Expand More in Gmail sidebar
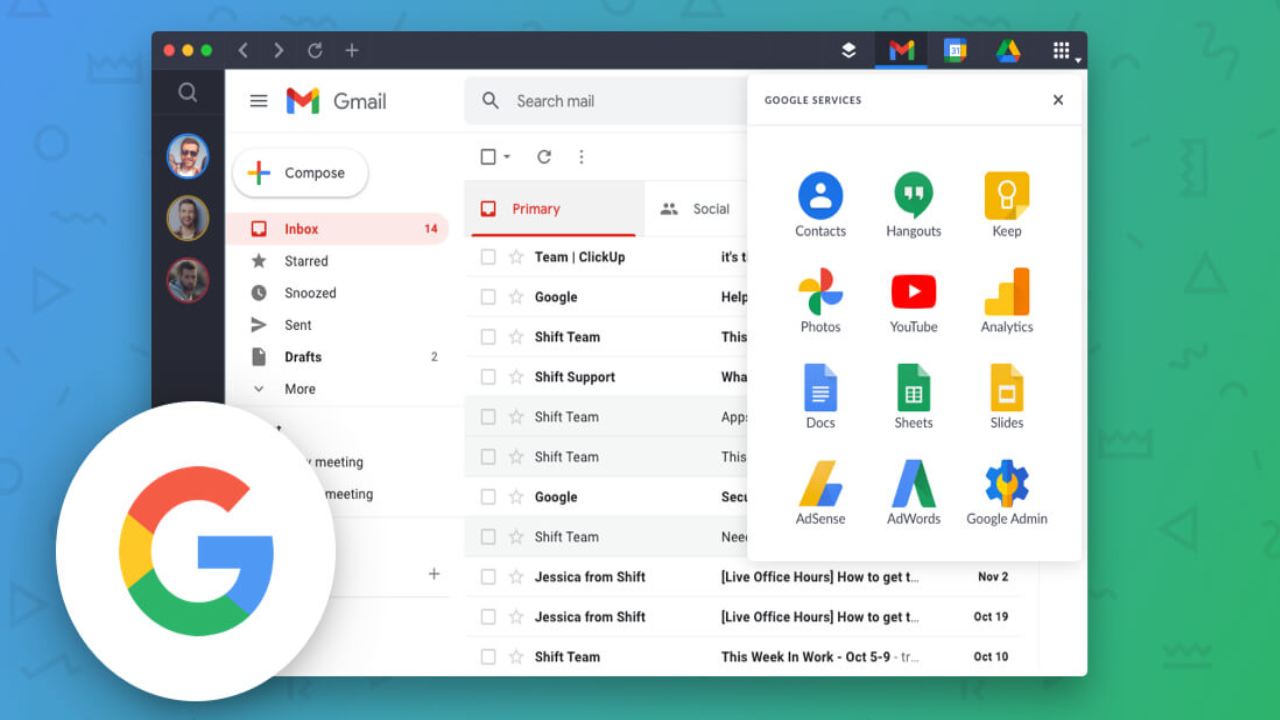 click(299, 389)
